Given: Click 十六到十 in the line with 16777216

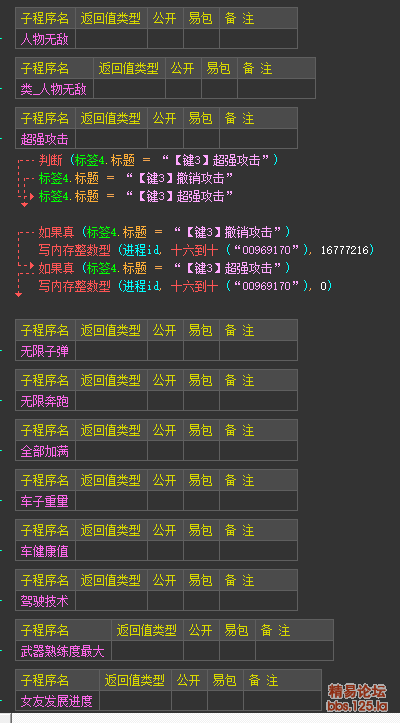Looking at the screenshot, I should (x=194, y=250).
